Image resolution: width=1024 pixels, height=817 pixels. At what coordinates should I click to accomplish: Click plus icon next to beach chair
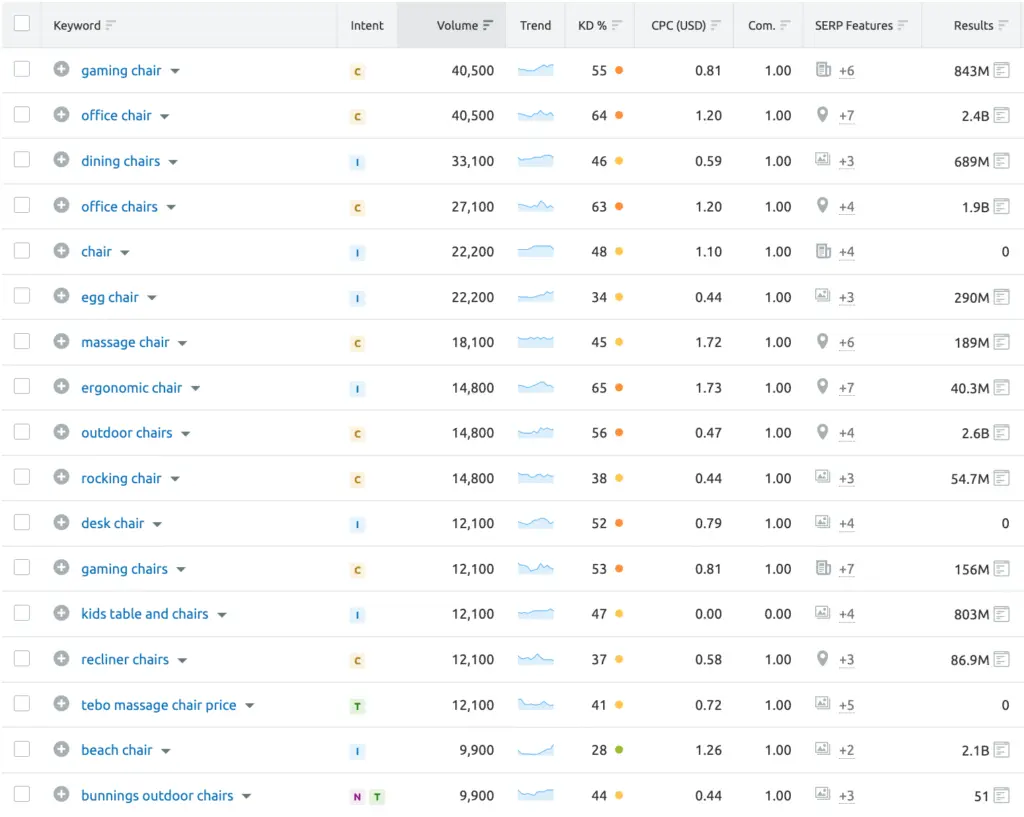pos(61,749)
